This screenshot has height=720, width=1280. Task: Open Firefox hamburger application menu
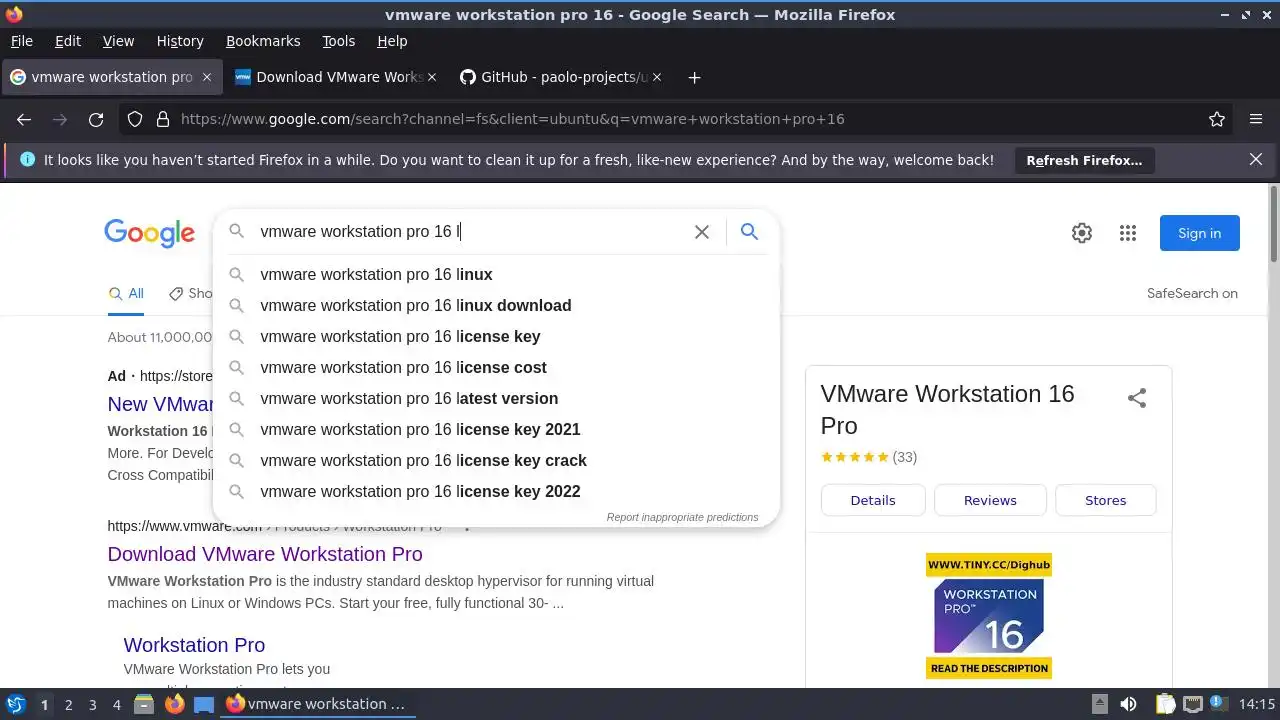1256,119
